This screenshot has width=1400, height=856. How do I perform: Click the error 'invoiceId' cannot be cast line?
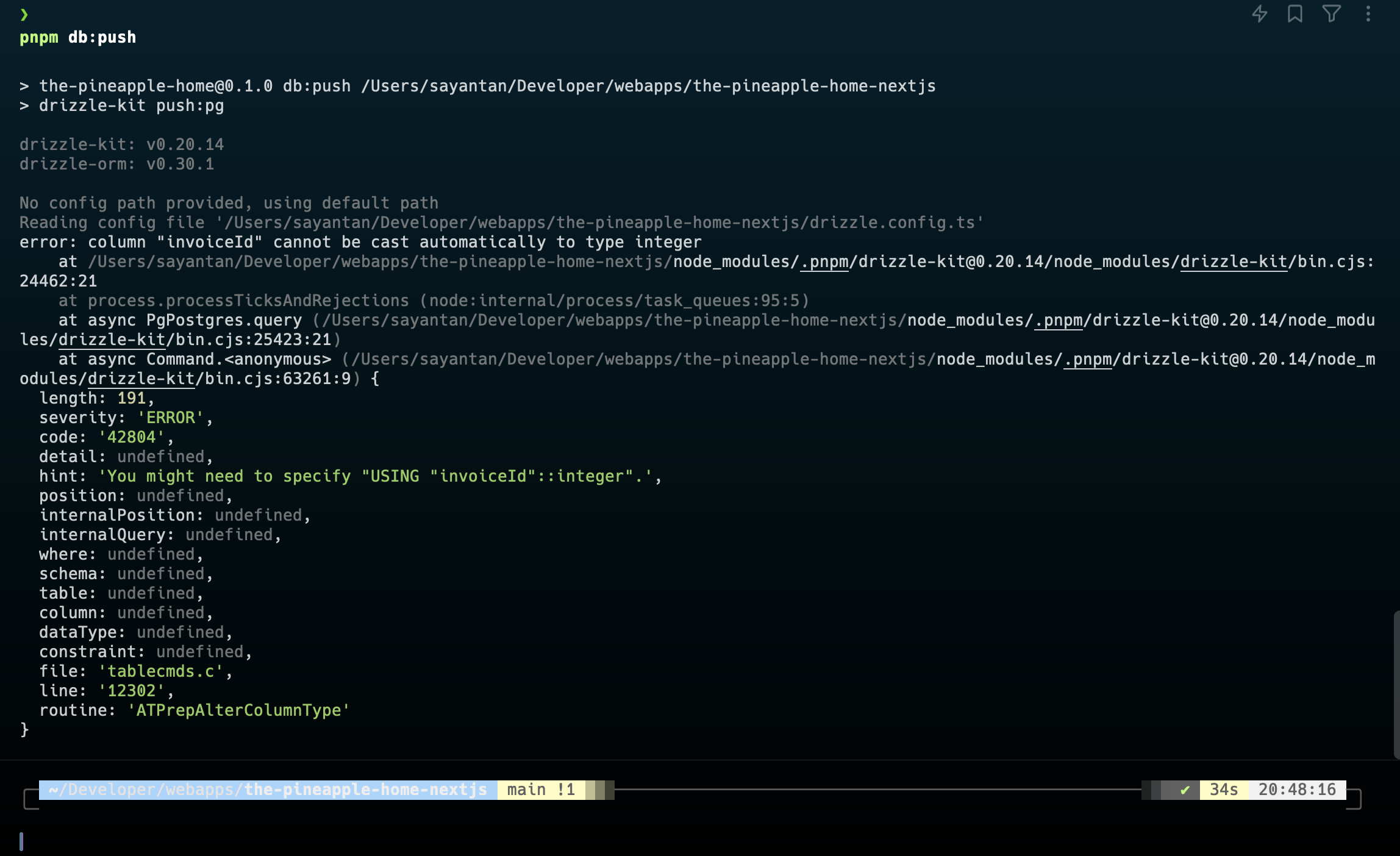point(361,242)
